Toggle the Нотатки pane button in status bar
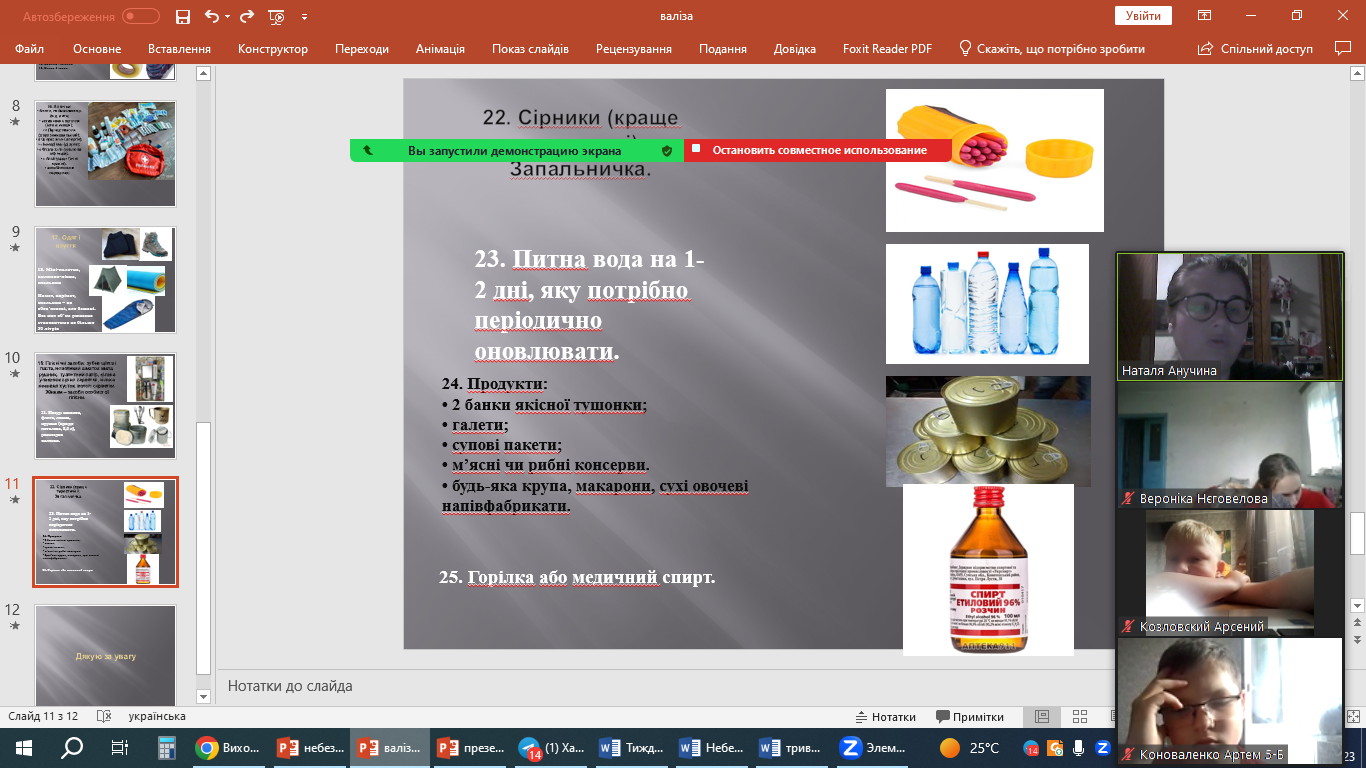Screen dimensions: 1366x768 pyautogui.click(x=886, y=716)
